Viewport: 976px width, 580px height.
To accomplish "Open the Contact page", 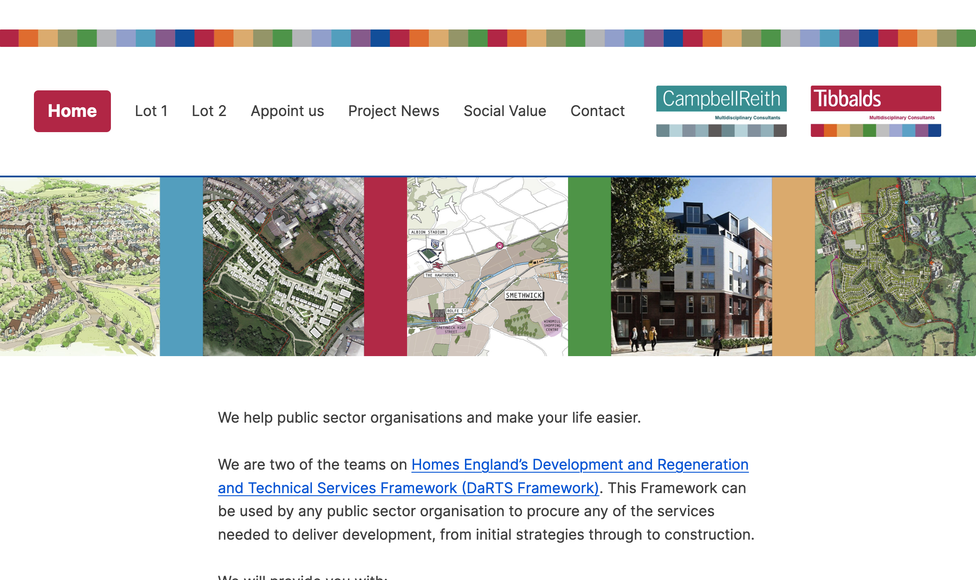I will point(597,111).
